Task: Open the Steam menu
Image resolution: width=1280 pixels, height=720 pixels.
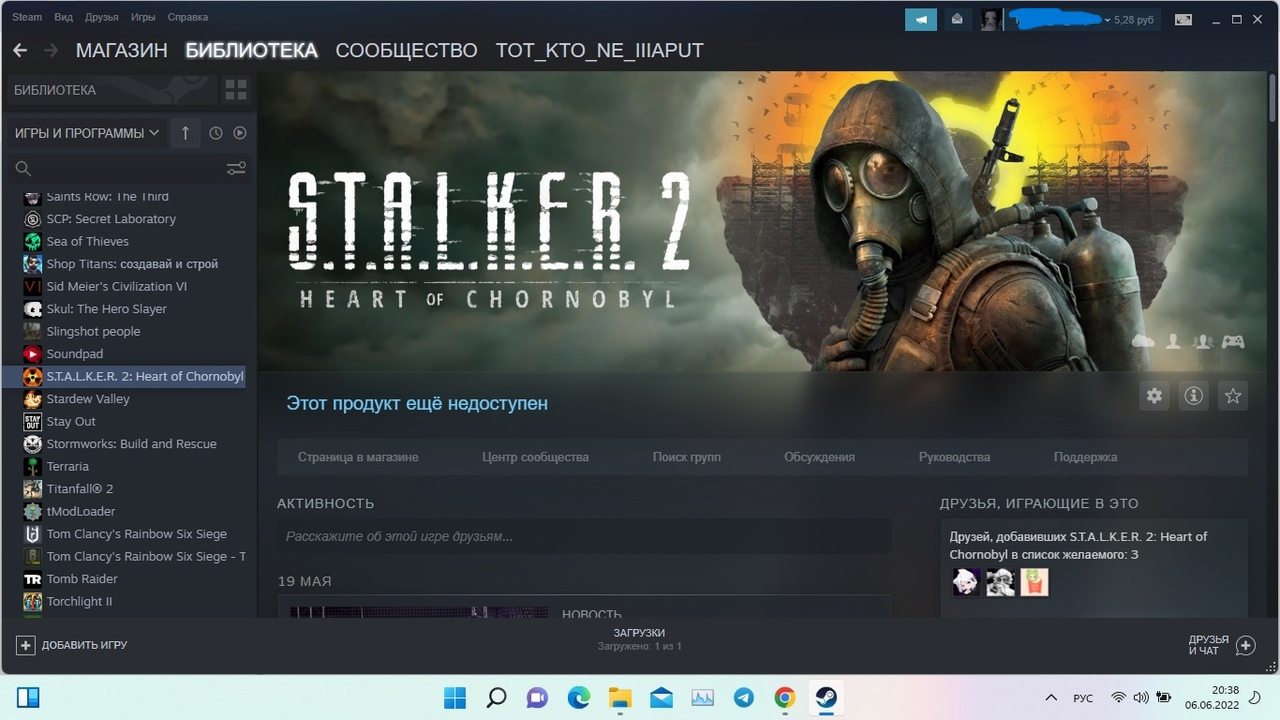Action: click(27, 17)
